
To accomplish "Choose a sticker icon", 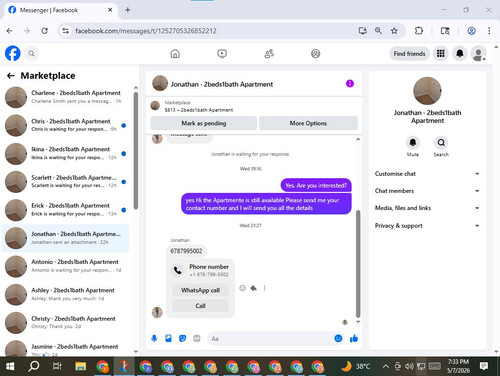I will point(182,339).
